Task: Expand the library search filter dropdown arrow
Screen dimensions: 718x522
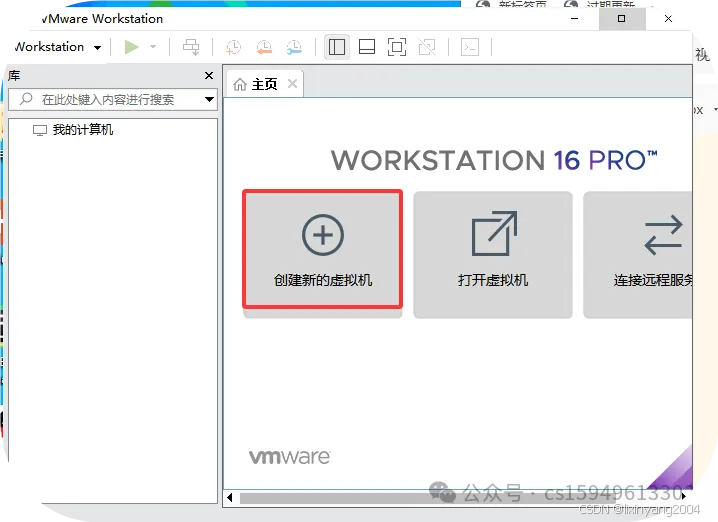Action: (x=209, y=99)
